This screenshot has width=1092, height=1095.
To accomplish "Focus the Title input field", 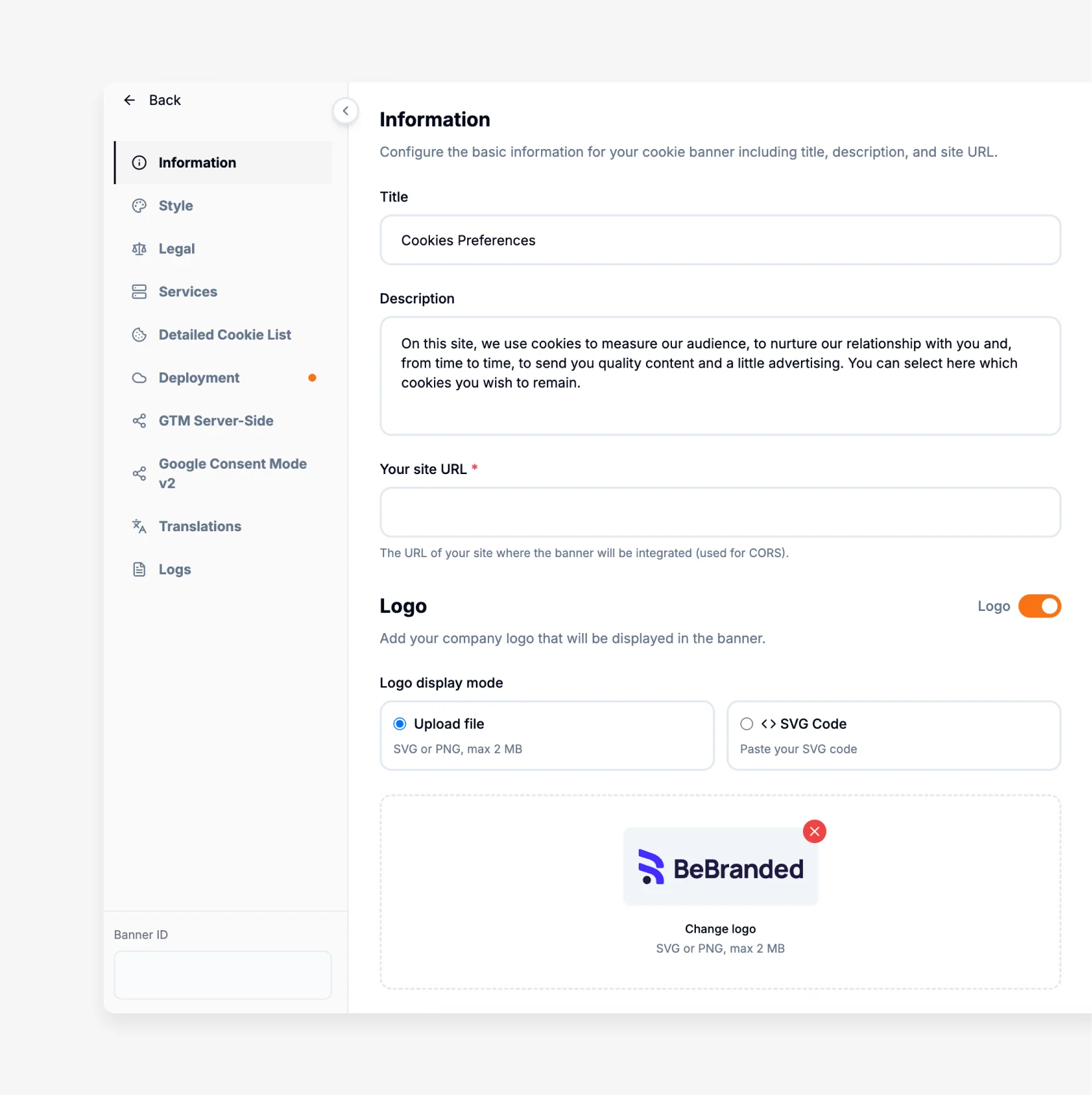I will coord(720,240).
